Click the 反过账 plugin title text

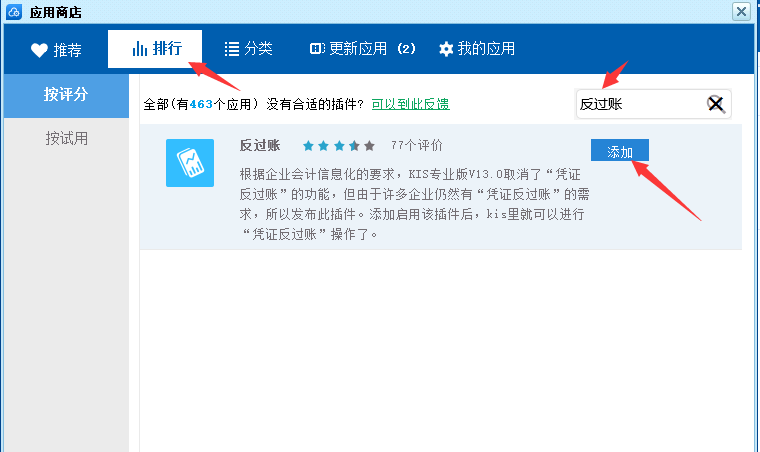[x=259, y=145]
